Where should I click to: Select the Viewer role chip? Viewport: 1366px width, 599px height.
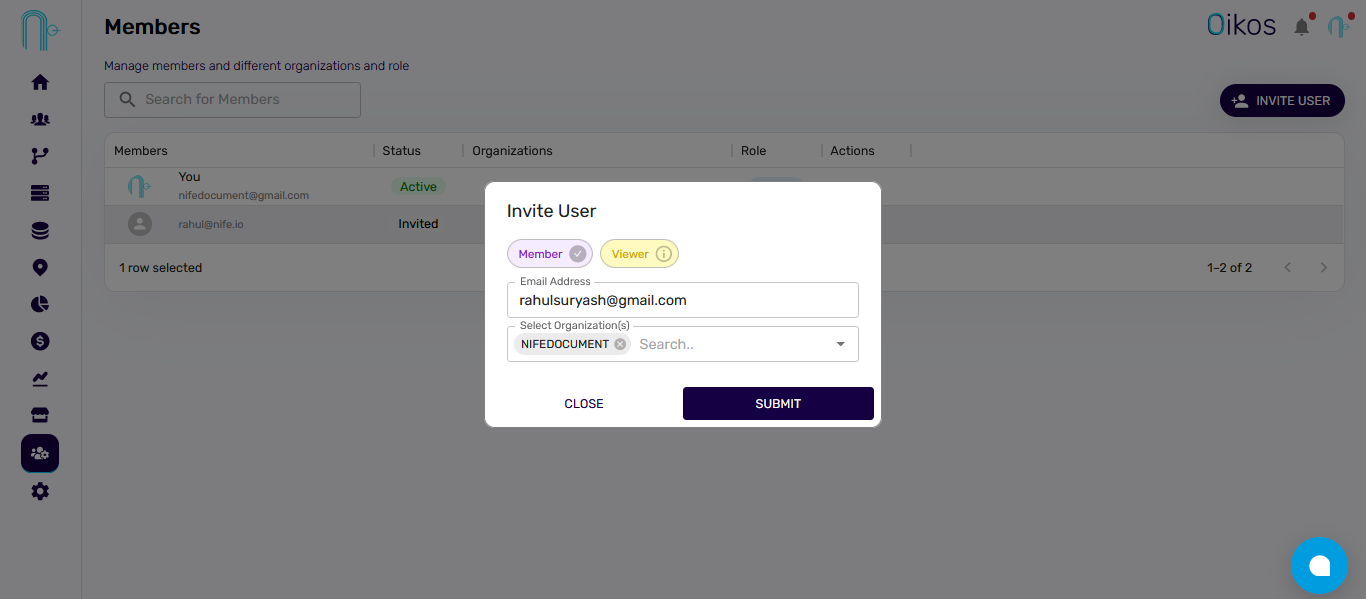click(639, 253)
